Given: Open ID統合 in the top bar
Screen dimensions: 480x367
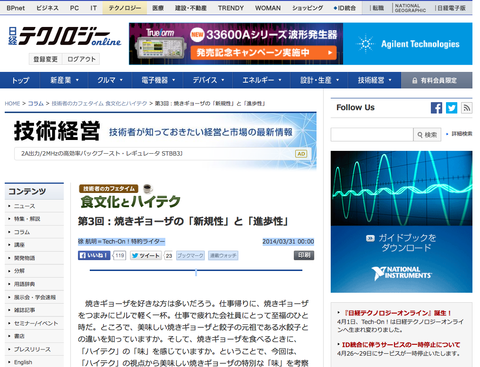Looking at the screenshot, I should pyautogui.click(x=345, y=8).
